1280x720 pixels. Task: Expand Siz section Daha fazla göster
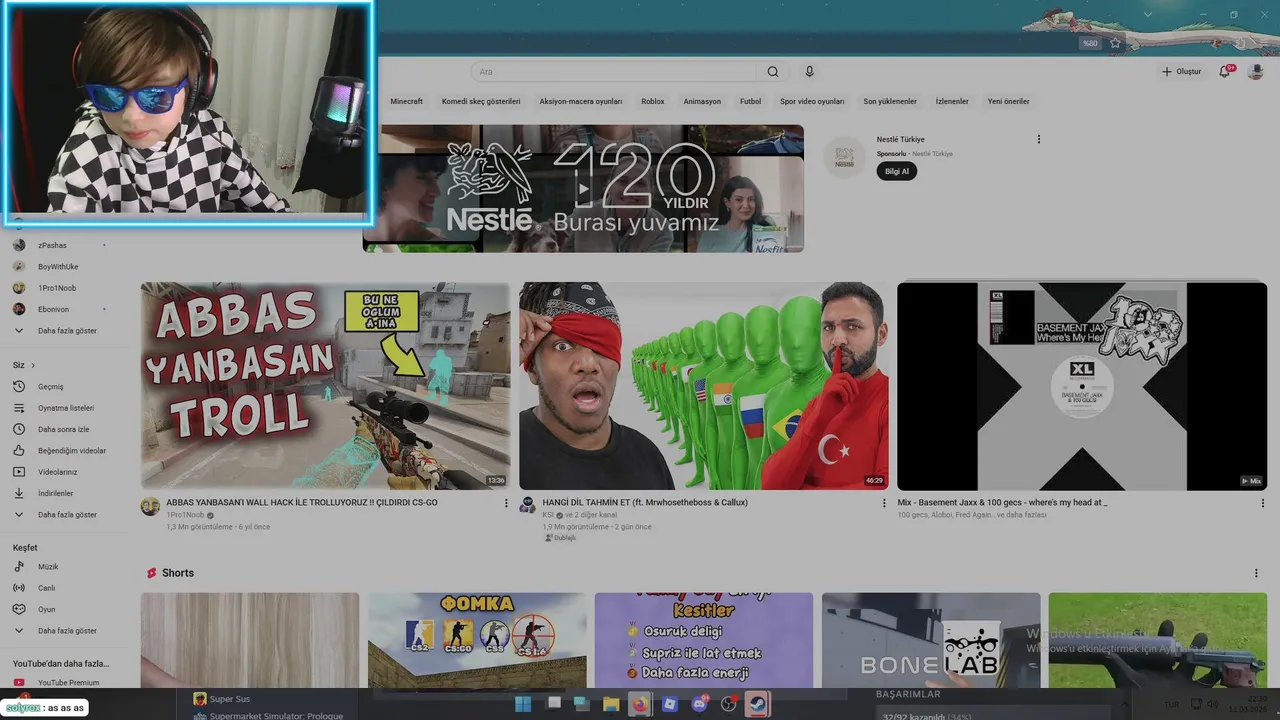65,514
